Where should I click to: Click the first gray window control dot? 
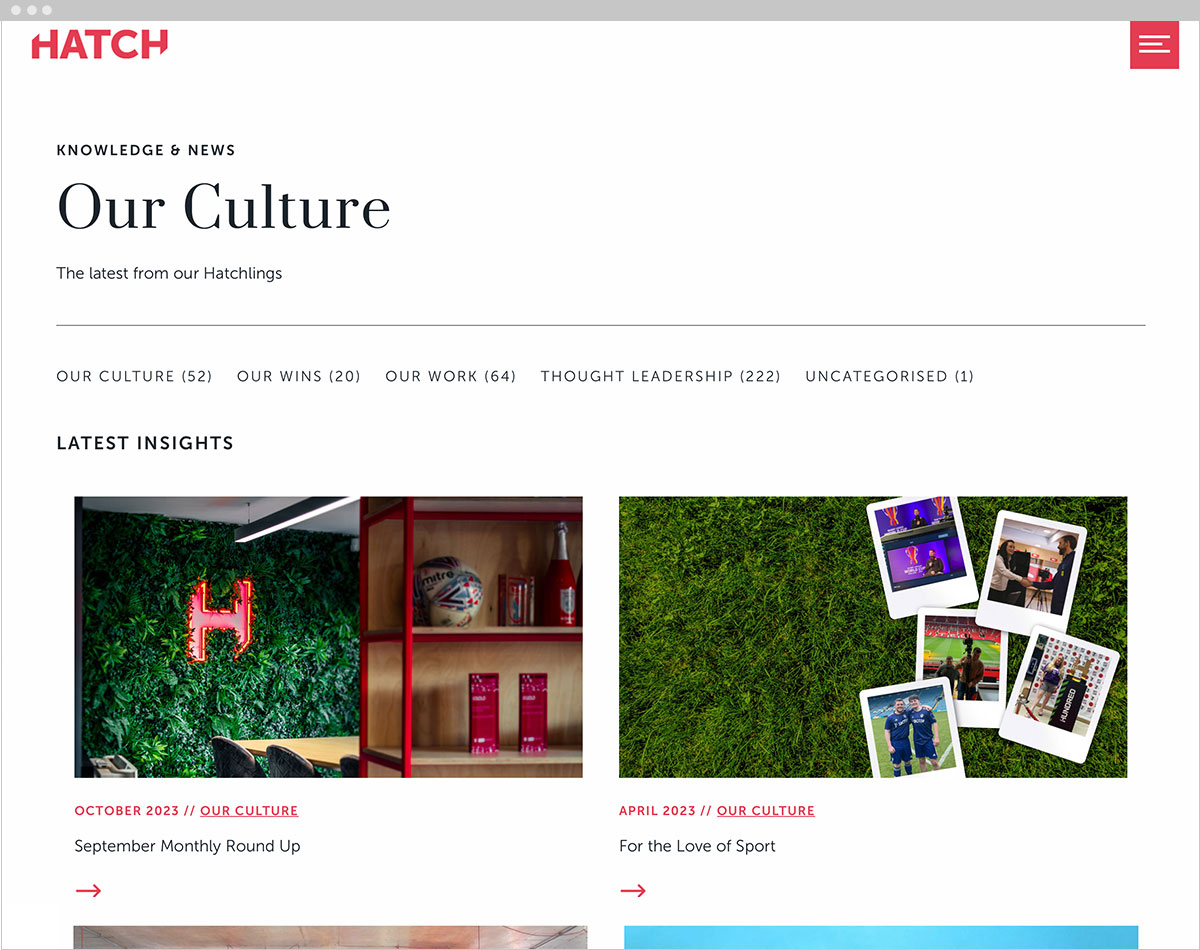tap(16, 10)
